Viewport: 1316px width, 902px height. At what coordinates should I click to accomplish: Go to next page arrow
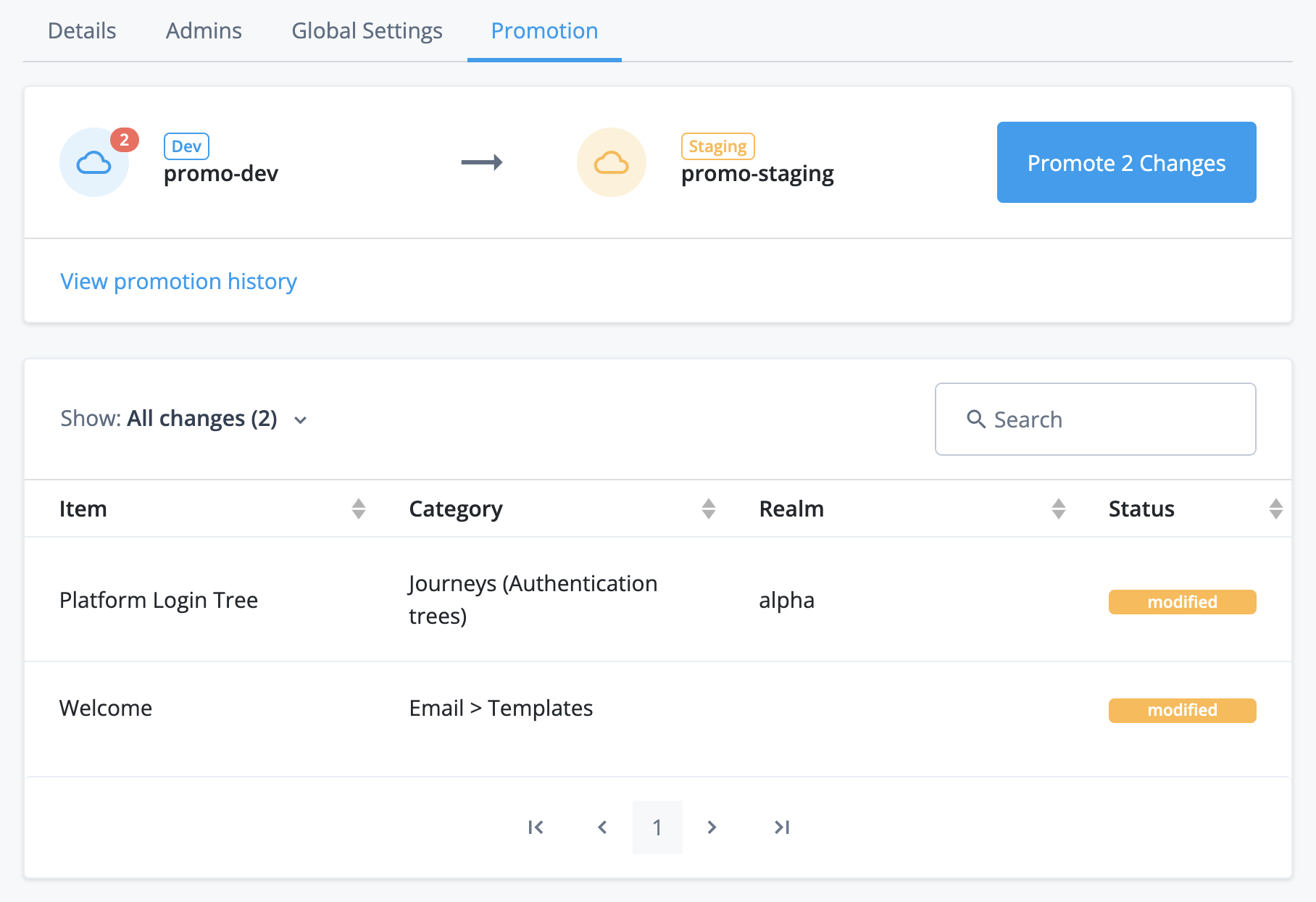pos(712,827)
